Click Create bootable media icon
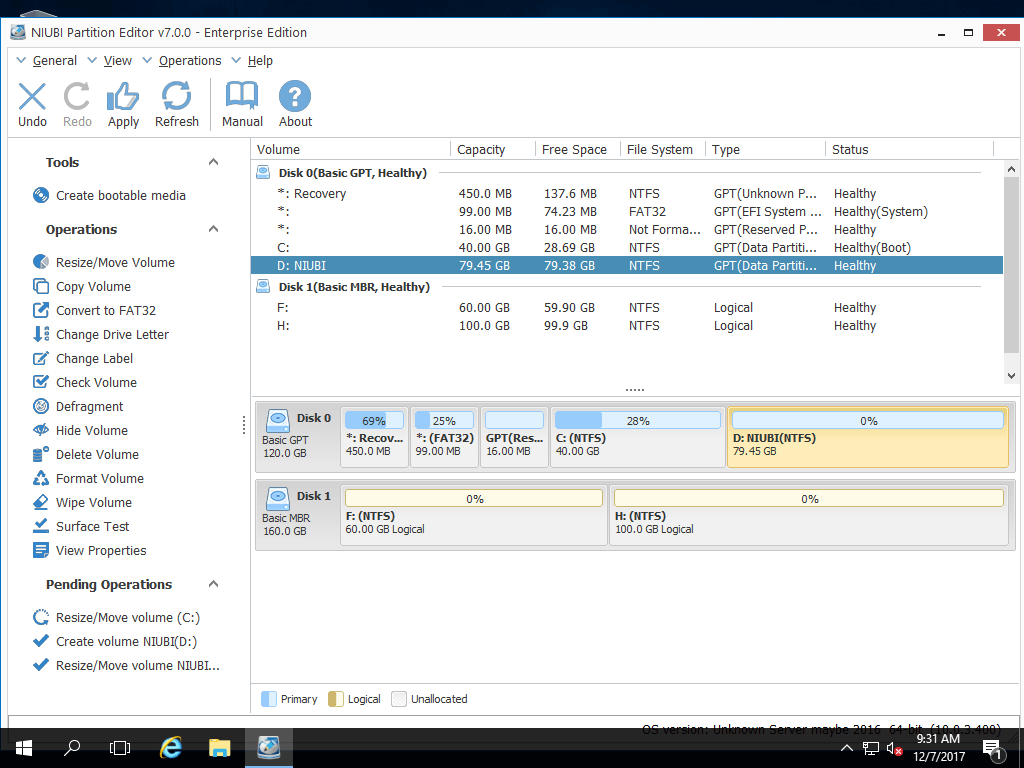Viewport: 1024px width, 768px height. [x=40, y=195]
